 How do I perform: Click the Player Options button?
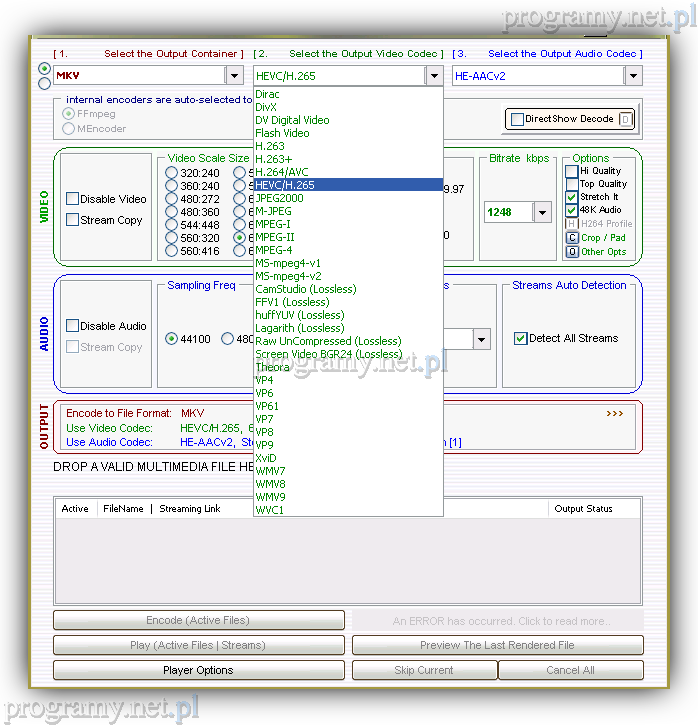(x=198, y=670)
